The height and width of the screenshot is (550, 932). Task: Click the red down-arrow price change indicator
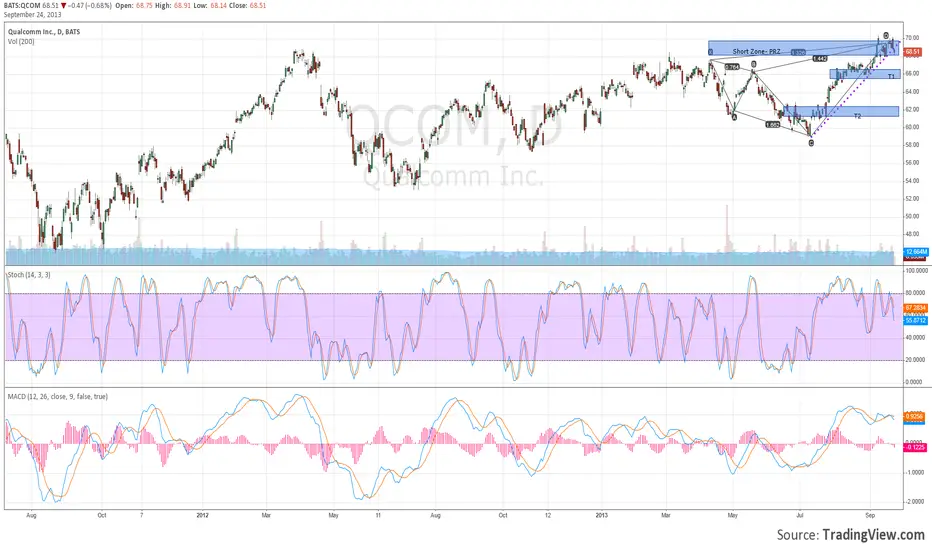coord(64,6)
